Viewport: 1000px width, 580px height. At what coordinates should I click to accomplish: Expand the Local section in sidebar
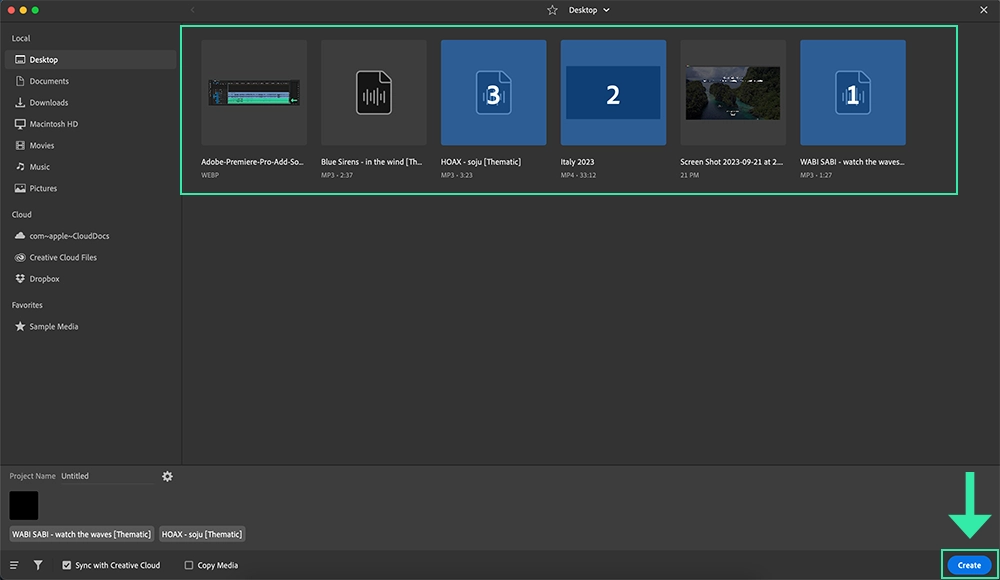point(20,38)
